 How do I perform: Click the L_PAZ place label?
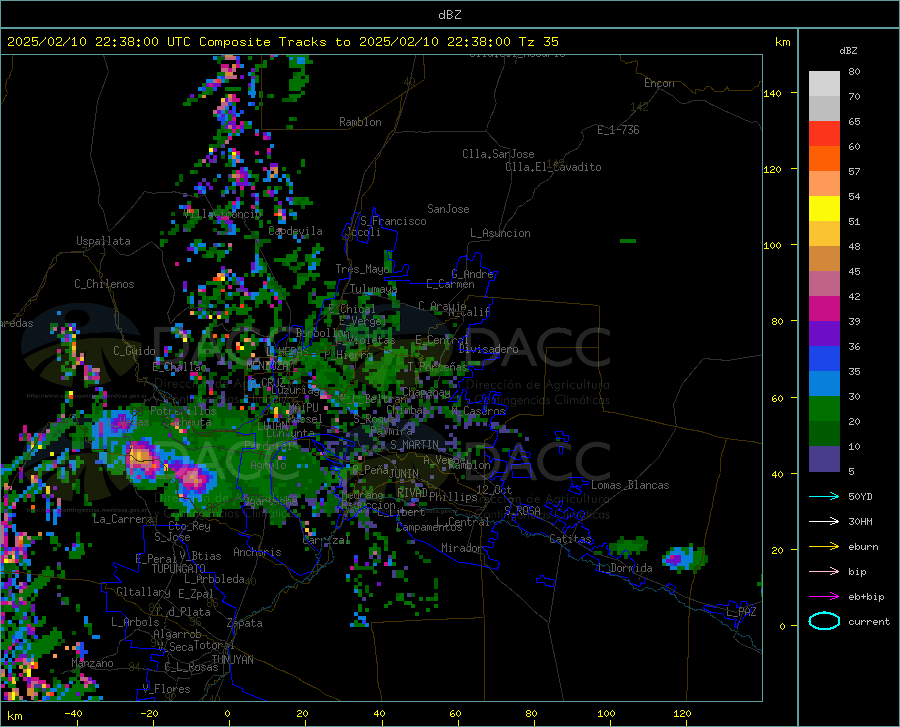tap(741, 612)
